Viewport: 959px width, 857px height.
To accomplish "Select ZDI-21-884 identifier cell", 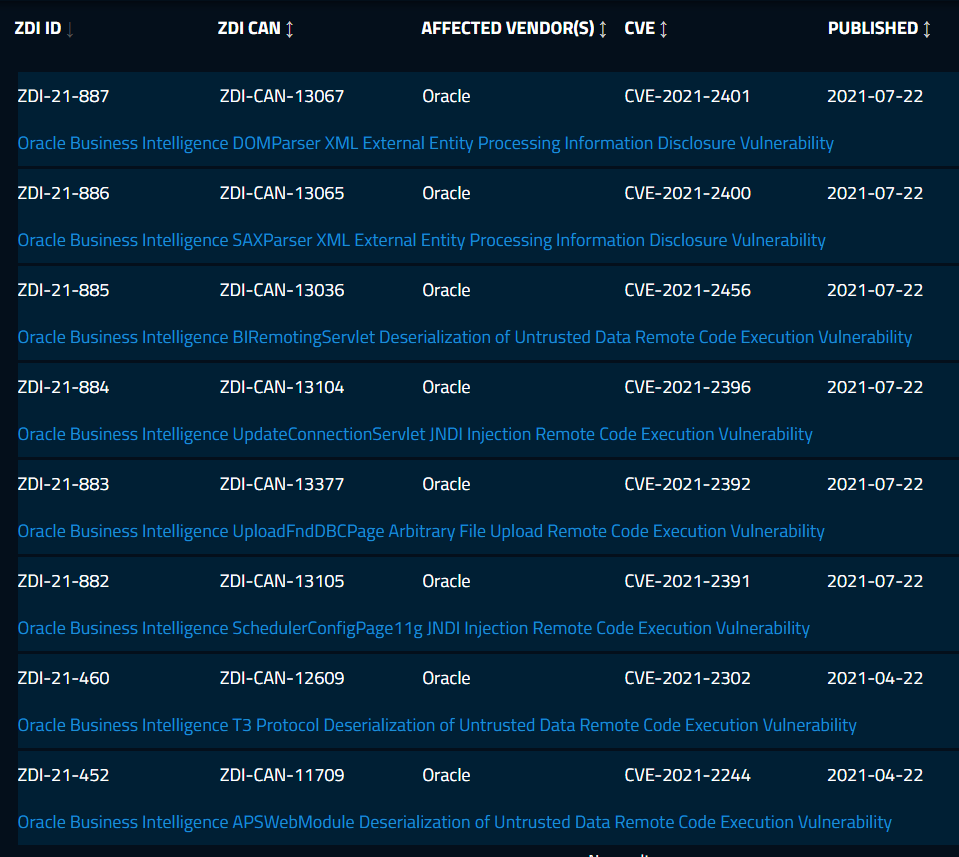I will pos(64,387).
